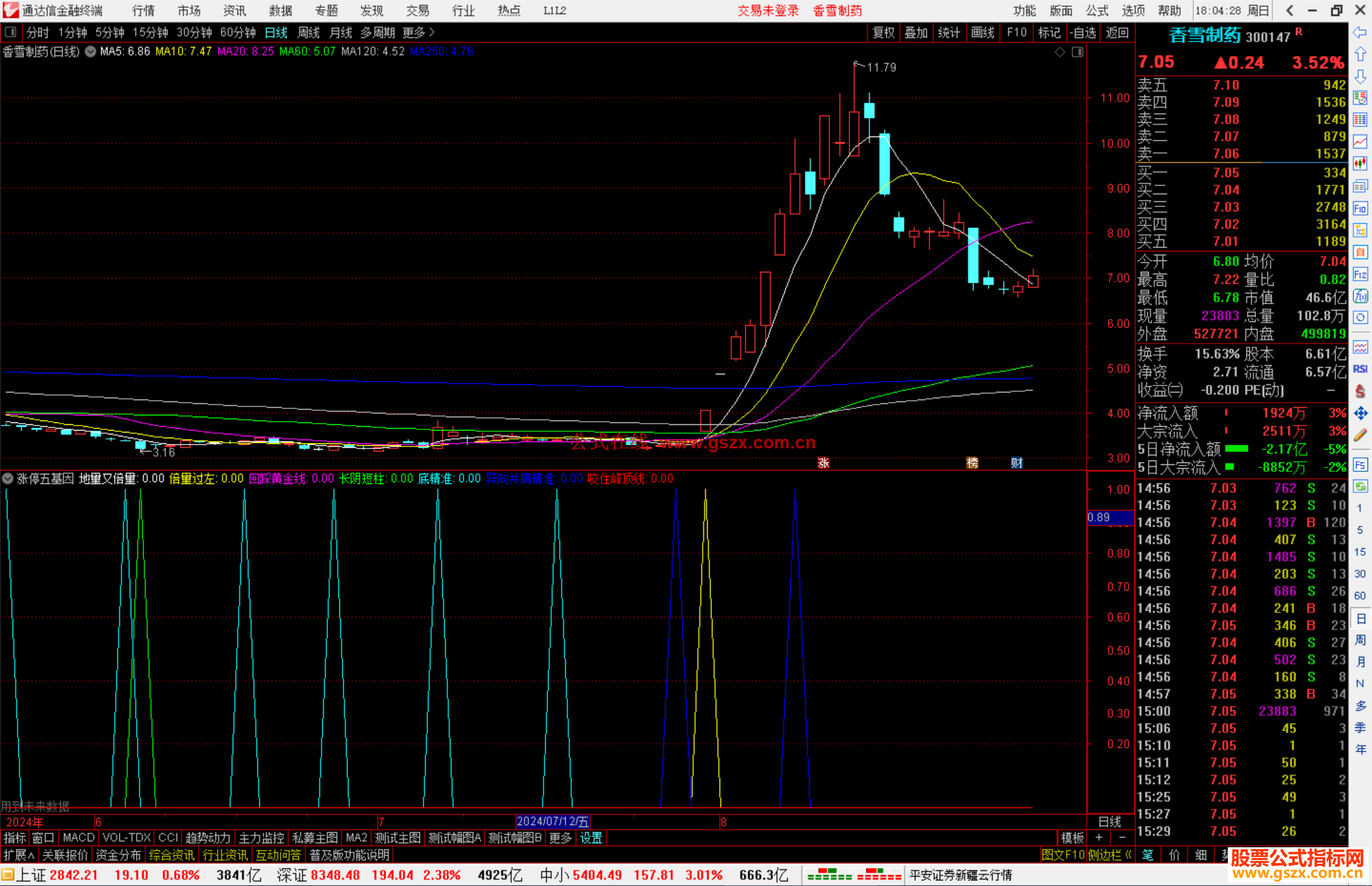Toggle the 涨停五基因 indicator round button
Viewport: 1372px width, 886px height.
tap(8, 478)
